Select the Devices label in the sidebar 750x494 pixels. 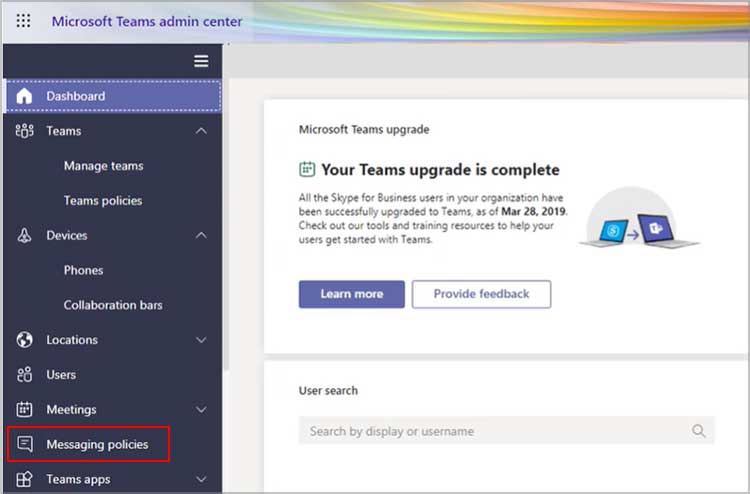pos(66,235)
